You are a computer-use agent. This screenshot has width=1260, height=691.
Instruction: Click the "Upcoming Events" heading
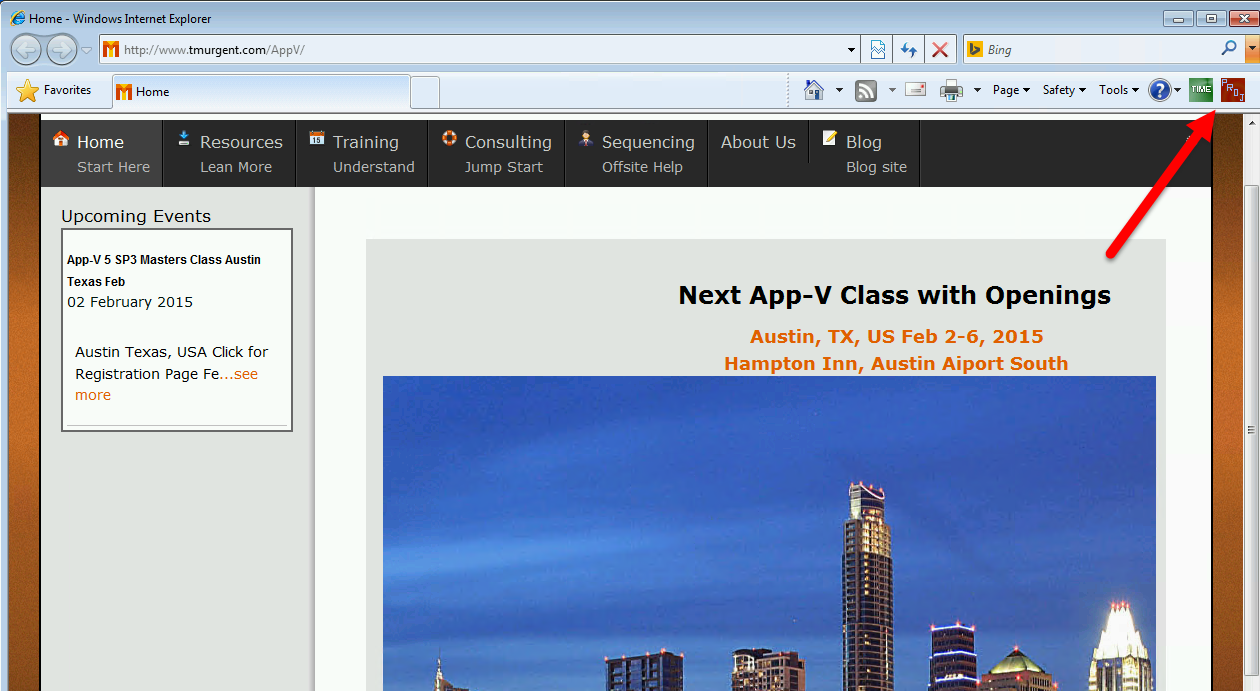pyautogui.click(x=136, y=216)
